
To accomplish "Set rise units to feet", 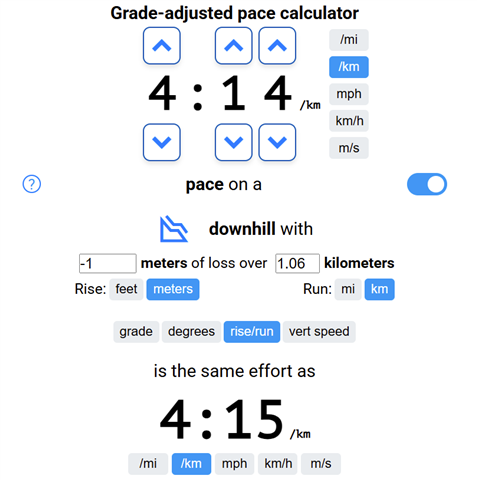I will point(126,289).
